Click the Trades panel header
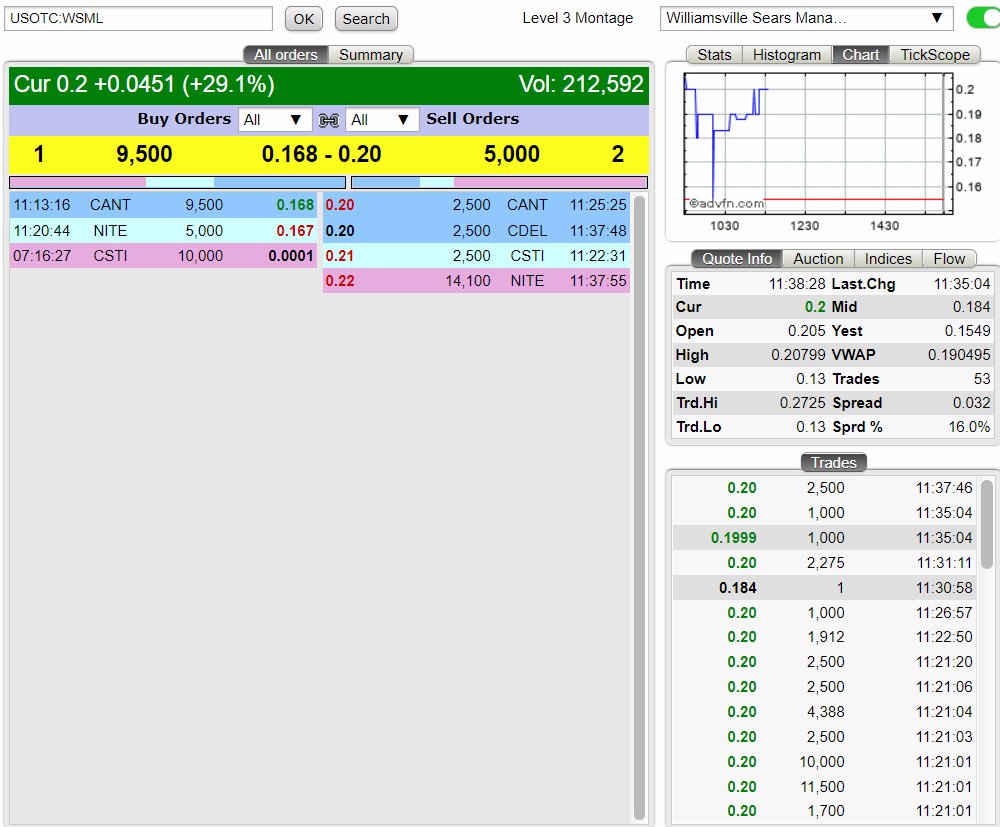This screenshot has height=827, width=1000. point(834,463)
